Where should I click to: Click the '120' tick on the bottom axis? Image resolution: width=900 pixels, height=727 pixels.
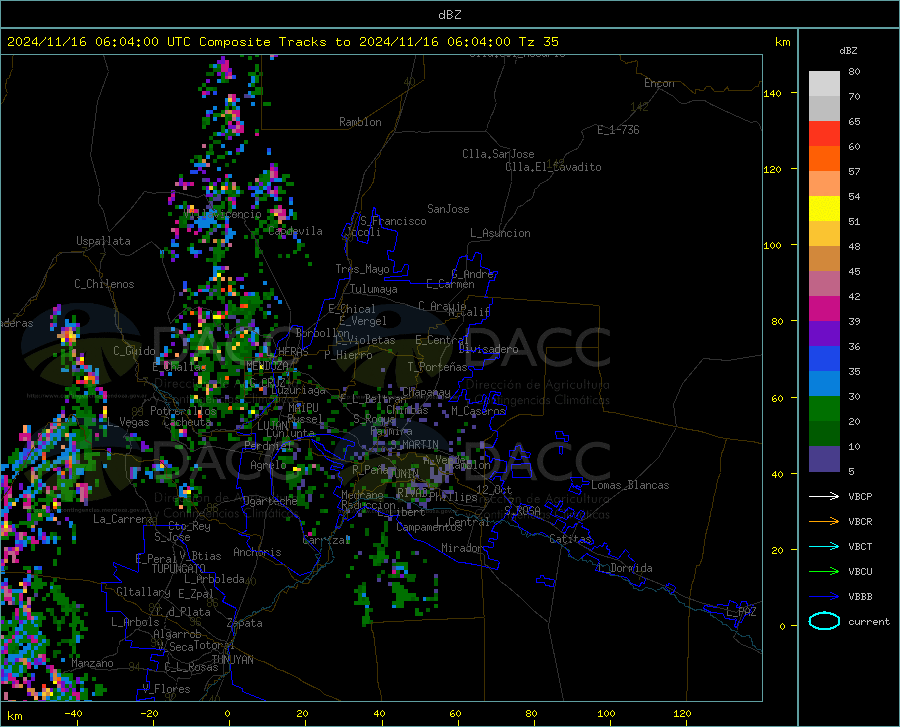click(682, 713)
